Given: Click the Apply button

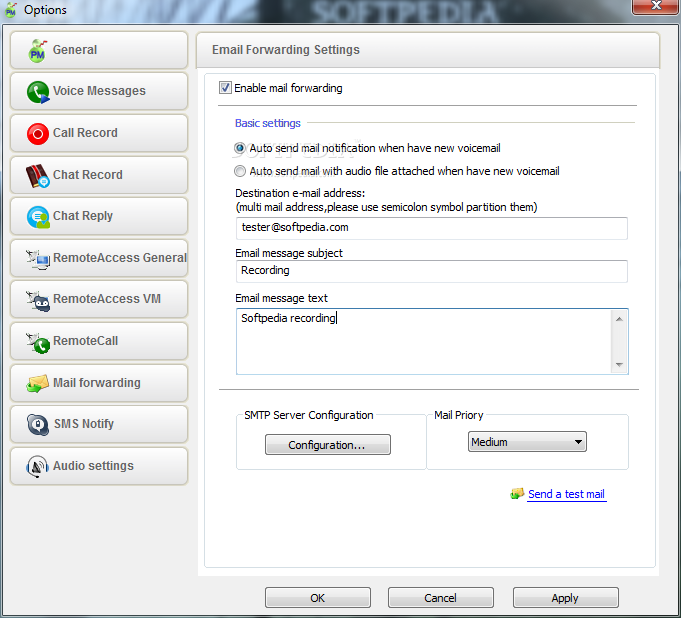Looking at the screenshot, I should tap(565, 598).
